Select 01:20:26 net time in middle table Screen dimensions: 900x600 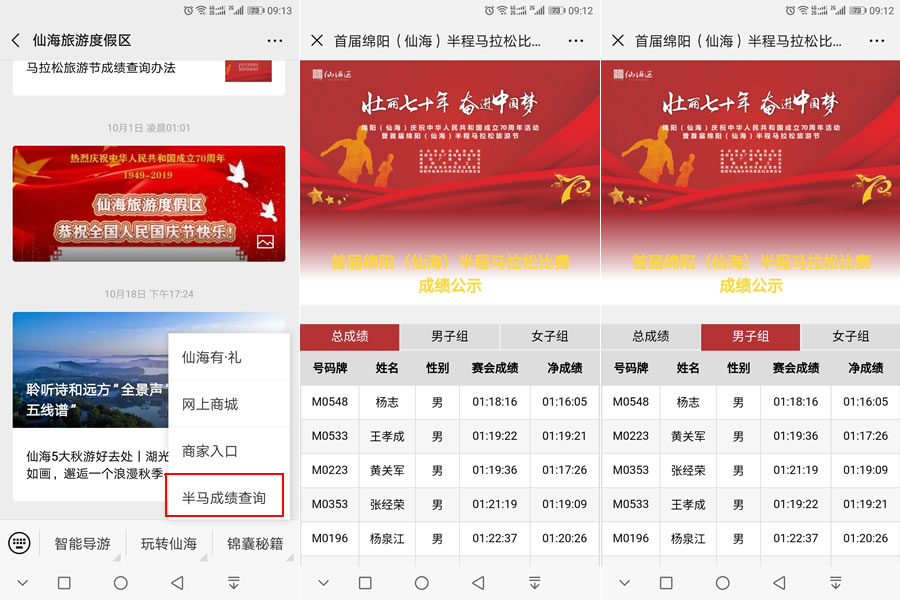(565, 539)
